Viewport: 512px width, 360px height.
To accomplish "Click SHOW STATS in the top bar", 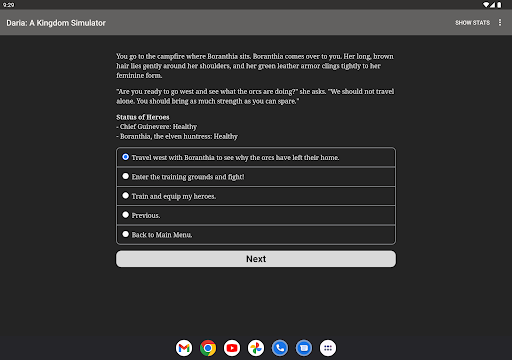I will tap(472, 23).
